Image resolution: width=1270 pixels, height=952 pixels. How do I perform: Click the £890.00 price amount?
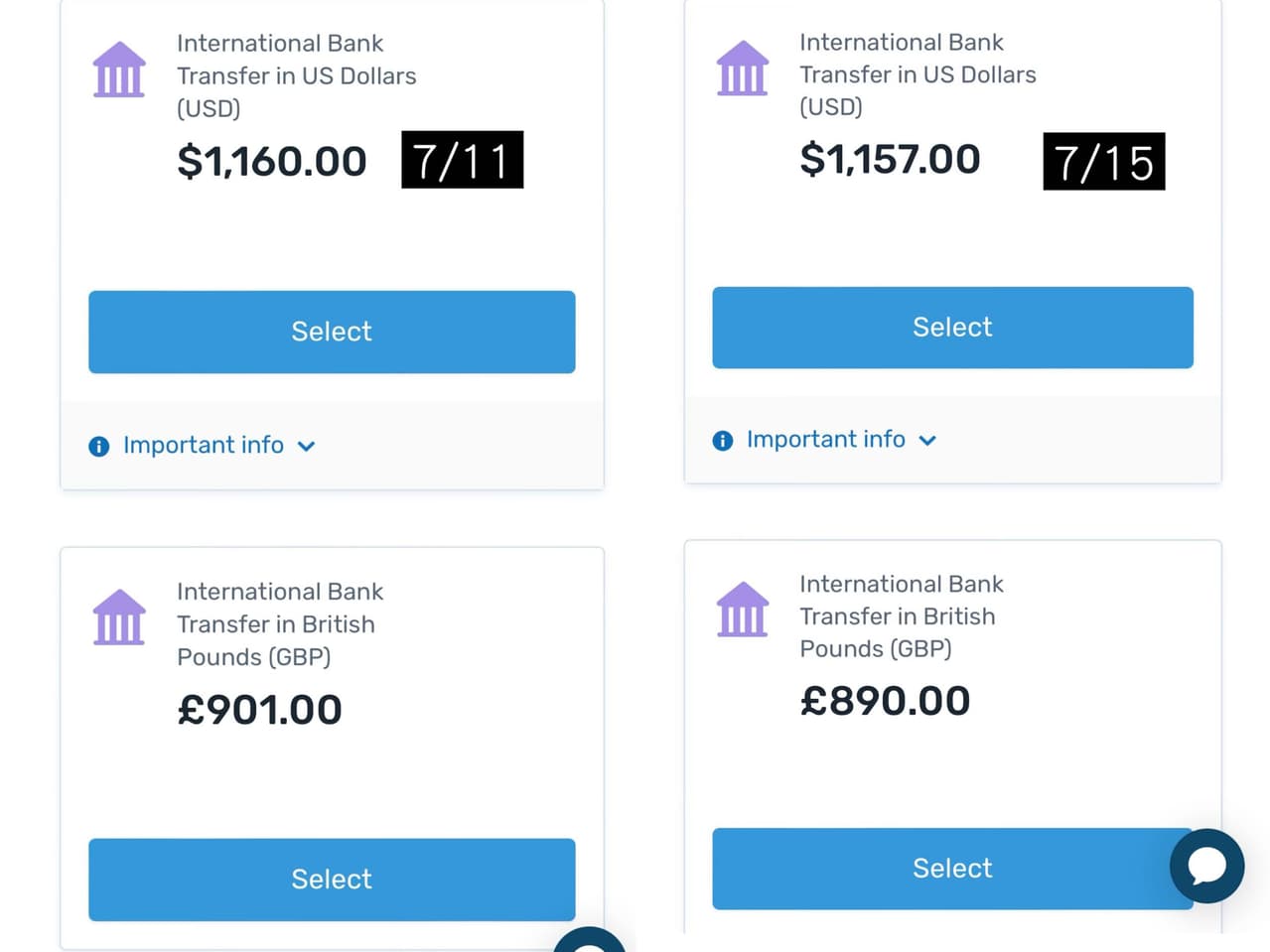point(885,702)
